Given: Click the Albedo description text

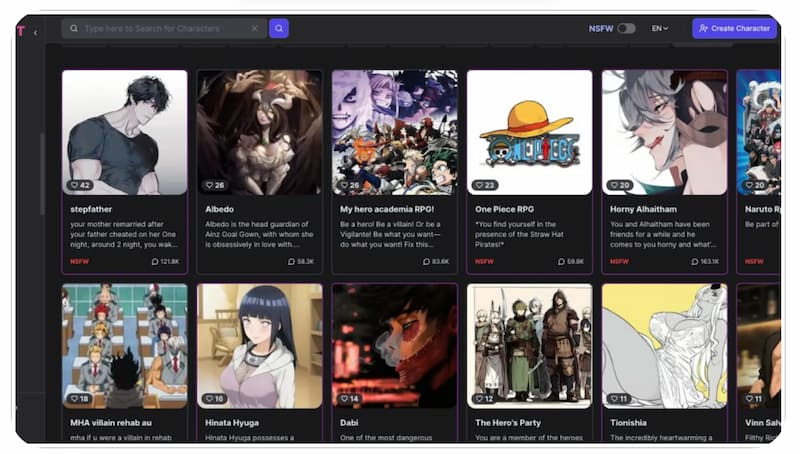Looking at the screenshot, I should (259, 235).
